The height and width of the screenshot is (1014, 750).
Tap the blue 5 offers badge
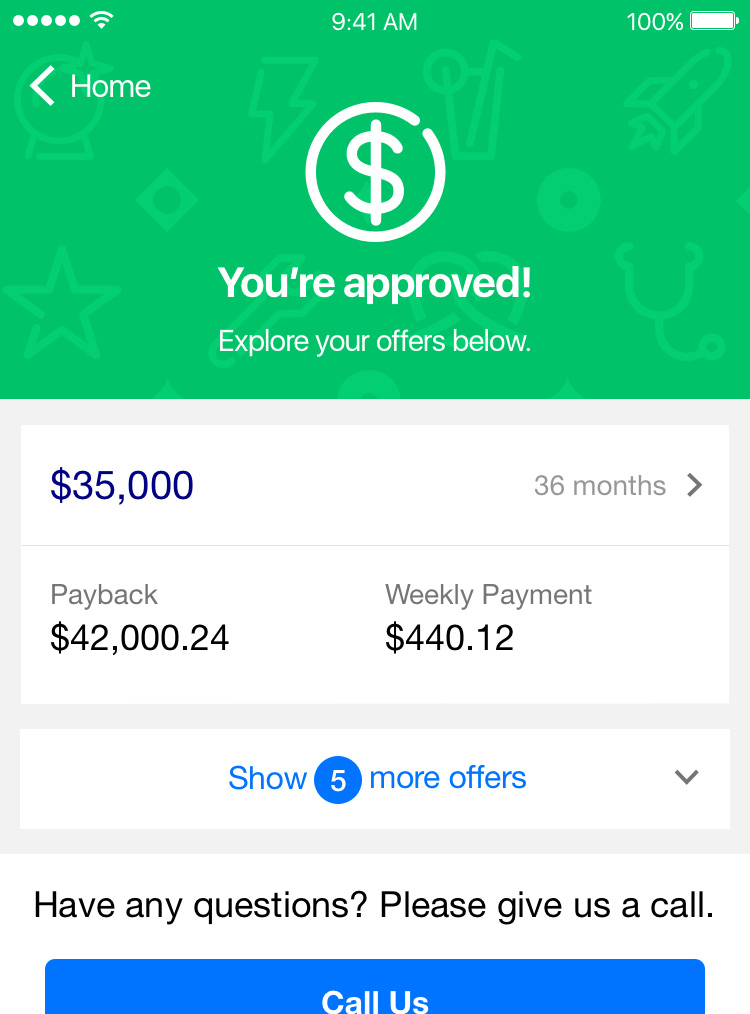pyautogui.click(x=338, y=779)
